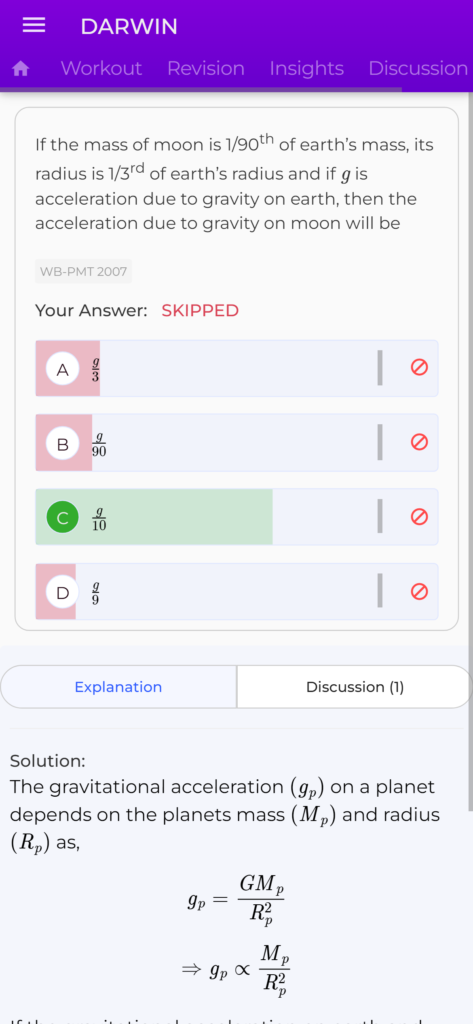Select the circled letter D option
The image size is (473, 1024).
(63, 592)
